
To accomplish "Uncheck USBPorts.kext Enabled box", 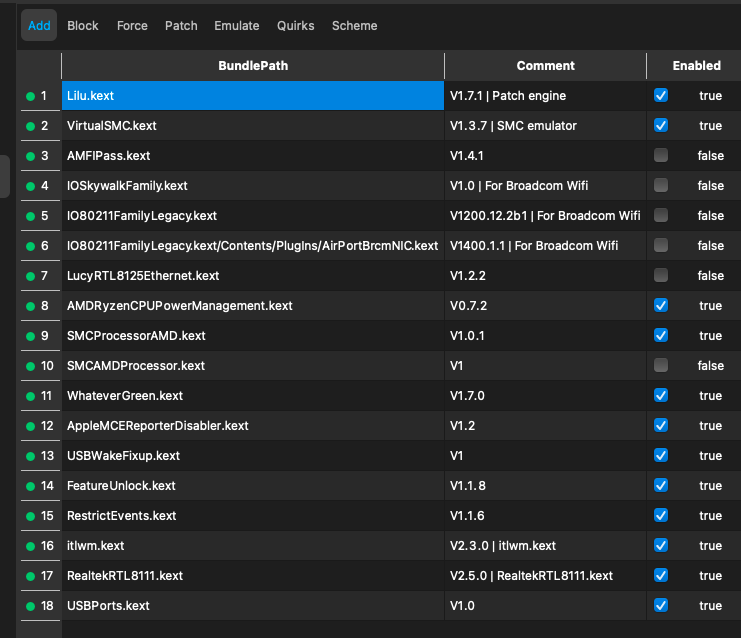I will (661, 605).
